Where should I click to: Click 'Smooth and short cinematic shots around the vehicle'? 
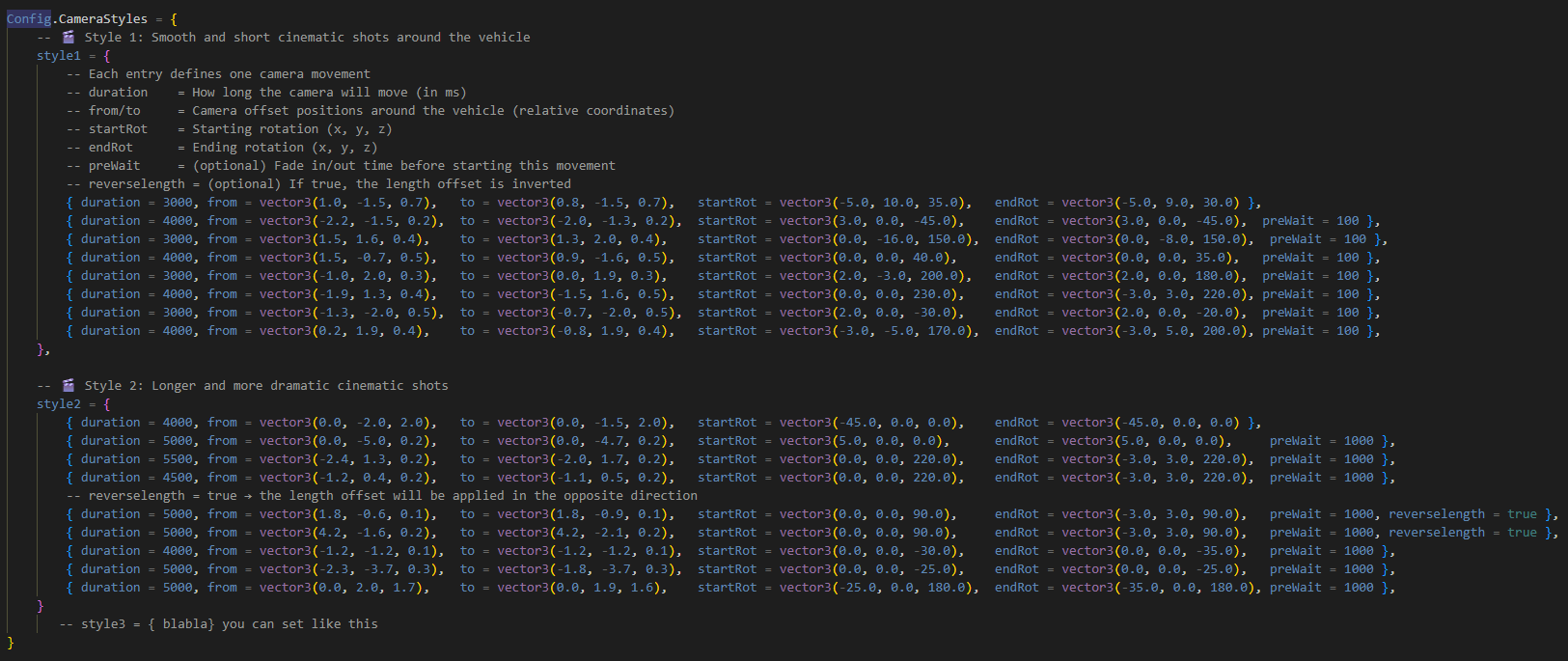pyautogui.click(x=341, y=38)
